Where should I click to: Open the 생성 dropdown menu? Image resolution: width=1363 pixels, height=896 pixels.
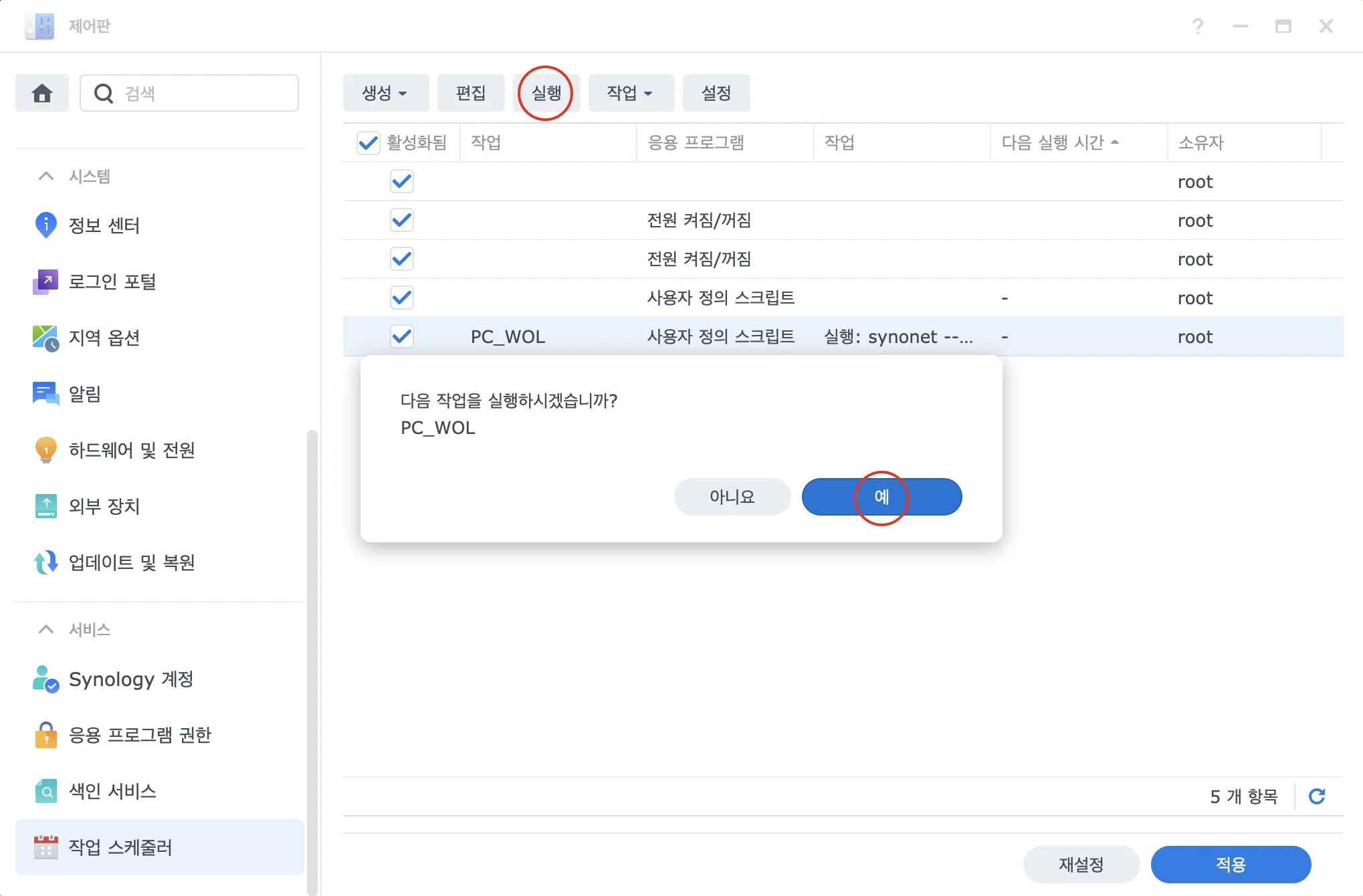pyautogui.click(x=385, y=93)
